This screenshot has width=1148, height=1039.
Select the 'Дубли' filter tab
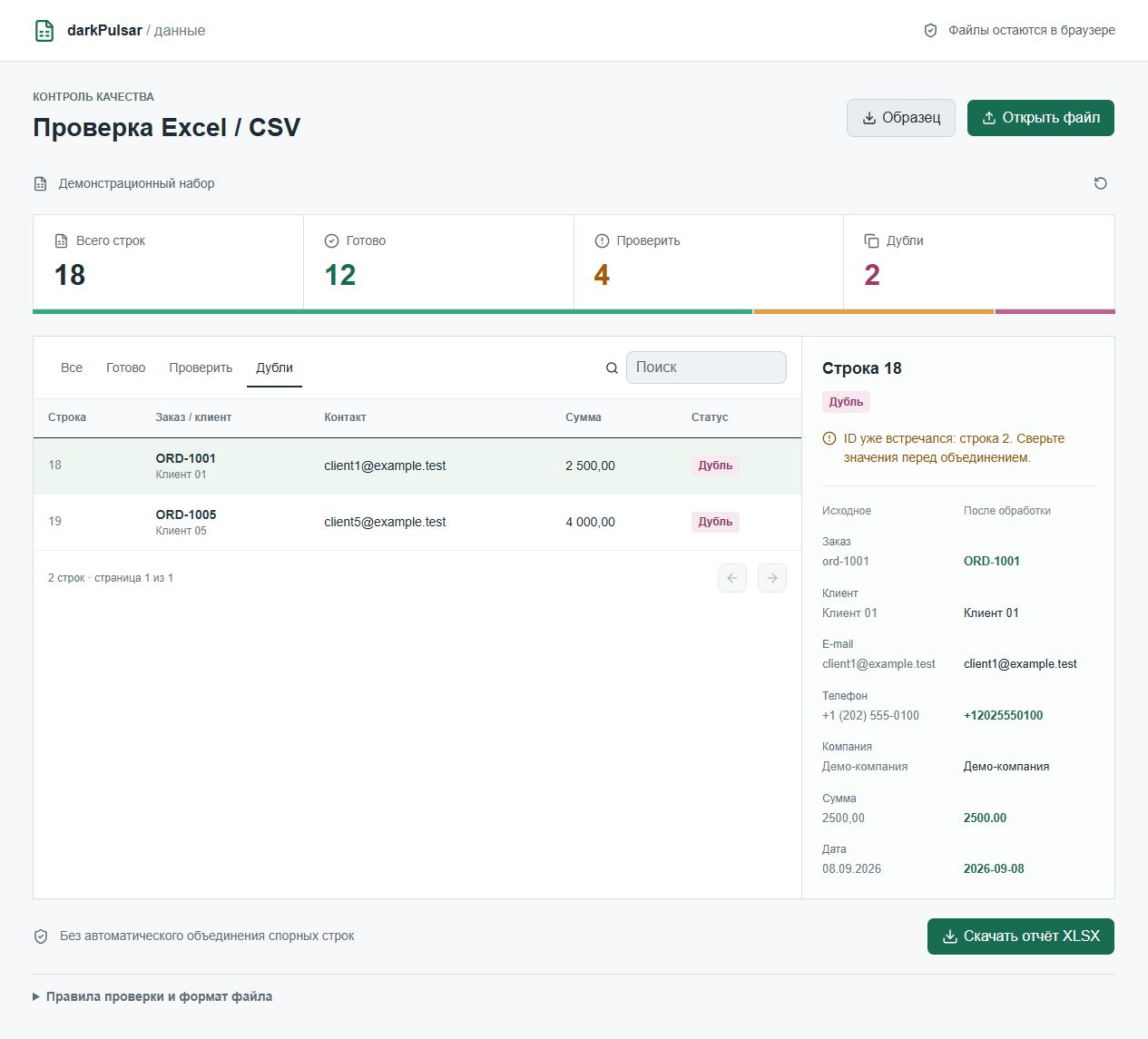point(274,368)
